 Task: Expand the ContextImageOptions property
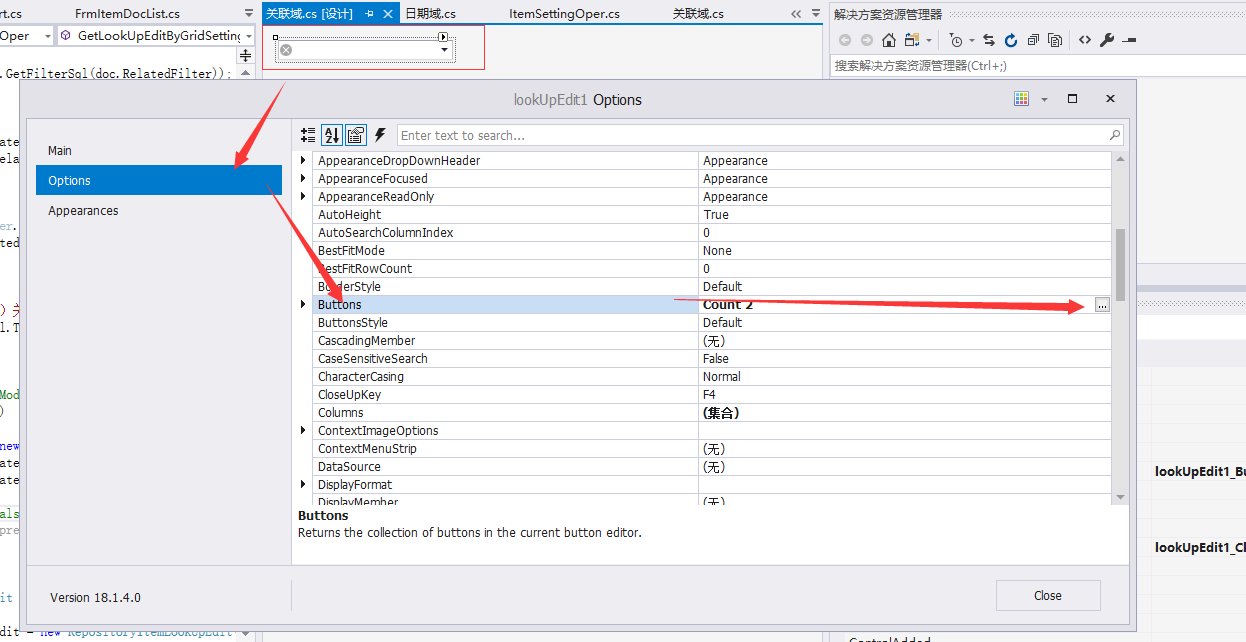[x=303, y=430]
